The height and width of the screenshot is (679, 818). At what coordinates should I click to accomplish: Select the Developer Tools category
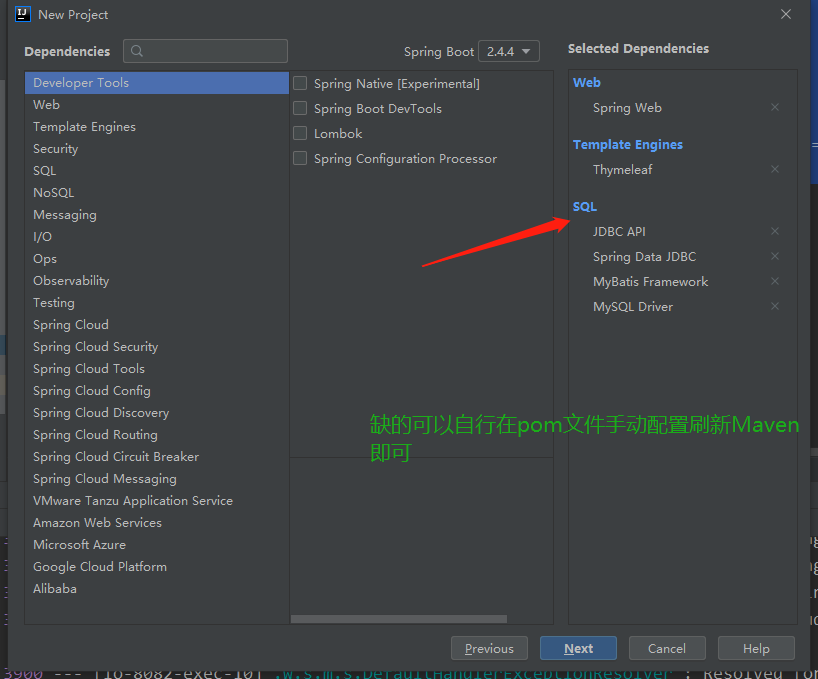click(157, 83)
